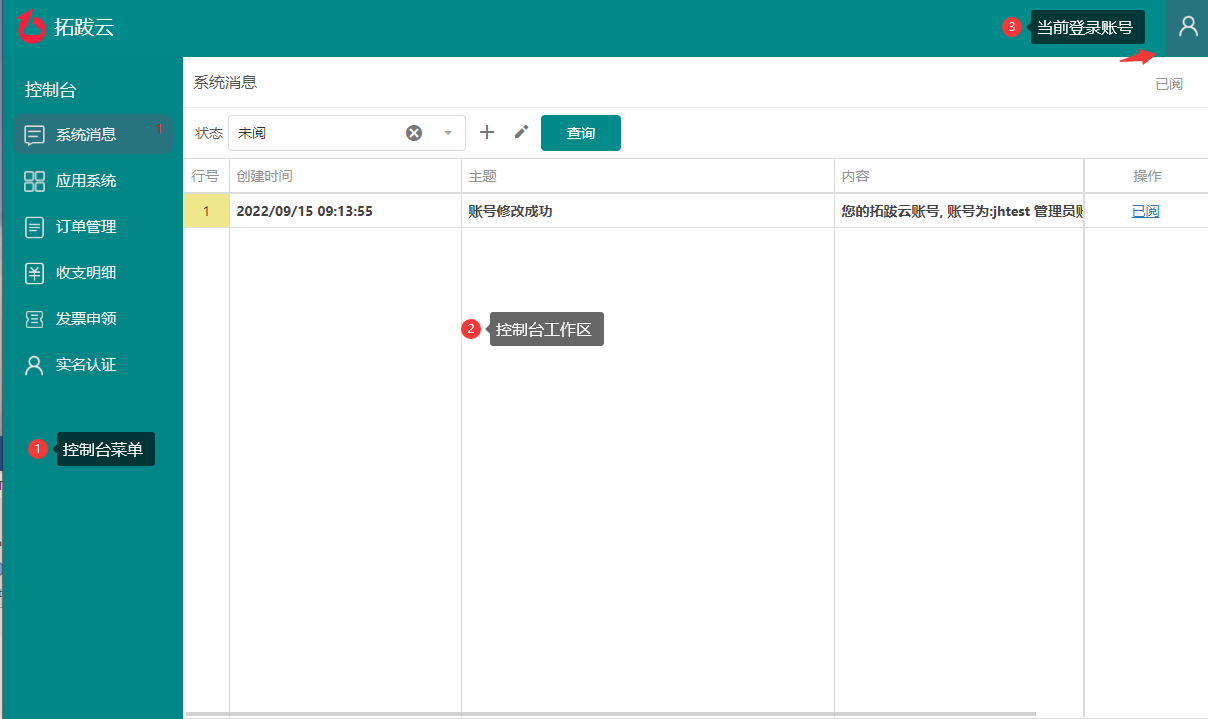This screenshot has width=1208, height=719.
Task: Click the 订单管理 document icon
Action: pyautogui.click(x=35, y=227)
